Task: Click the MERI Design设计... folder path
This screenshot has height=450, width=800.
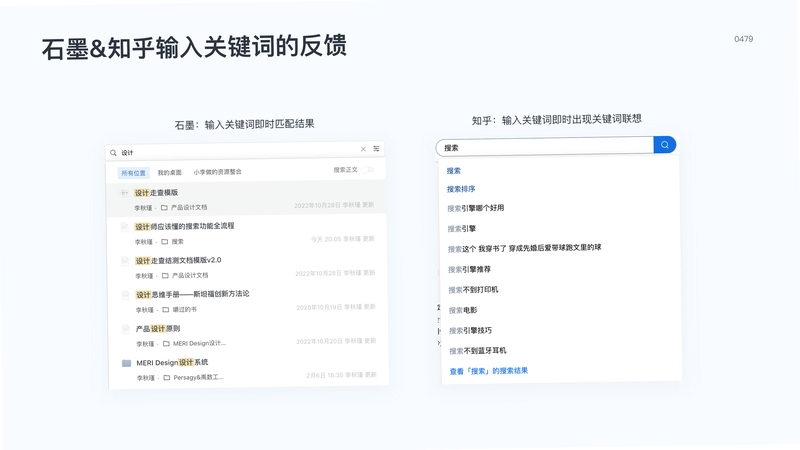Action: coord(194,343)
